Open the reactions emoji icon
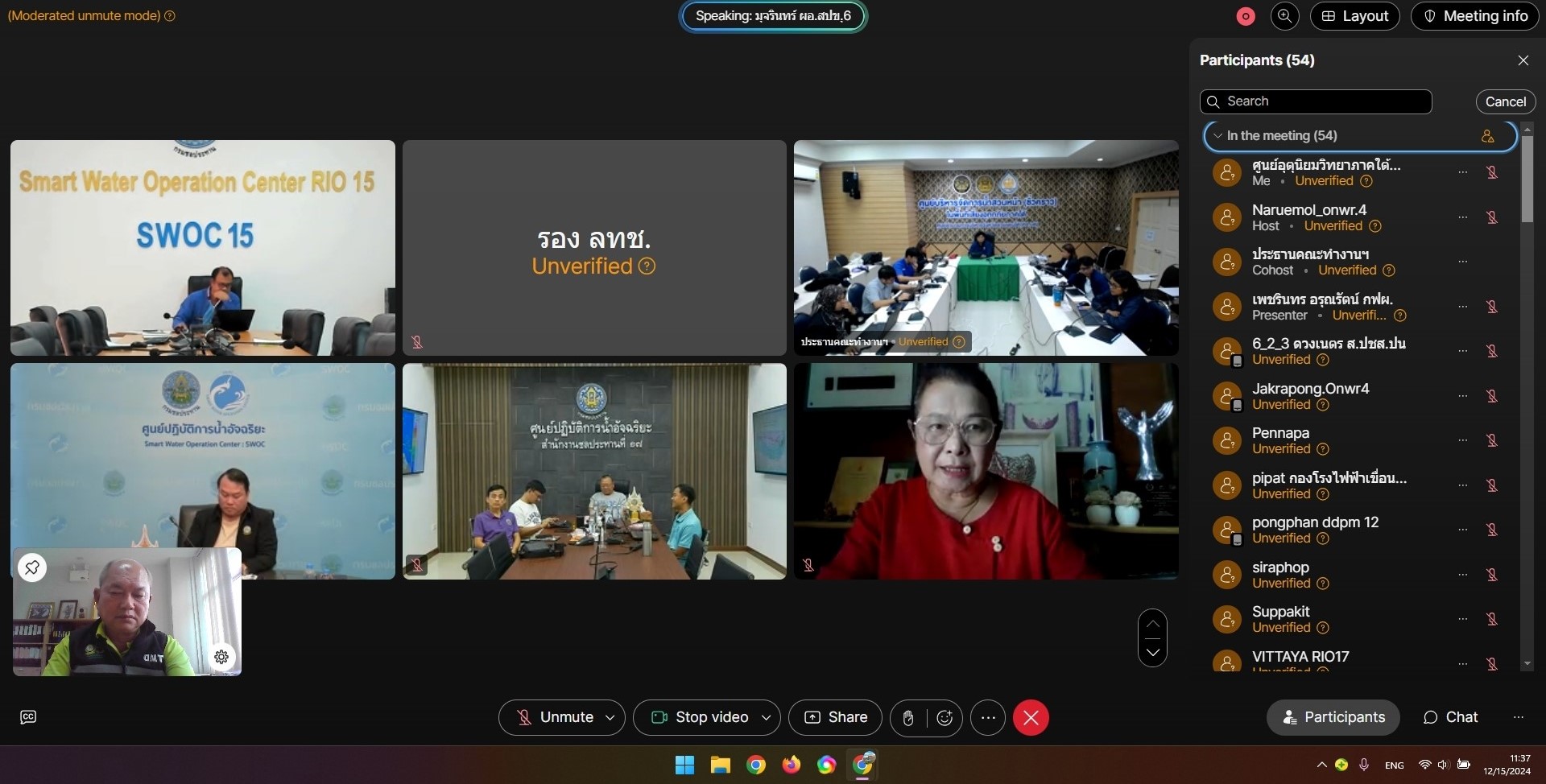Screen dimensions: 1546x784 [x=945, y=717]
